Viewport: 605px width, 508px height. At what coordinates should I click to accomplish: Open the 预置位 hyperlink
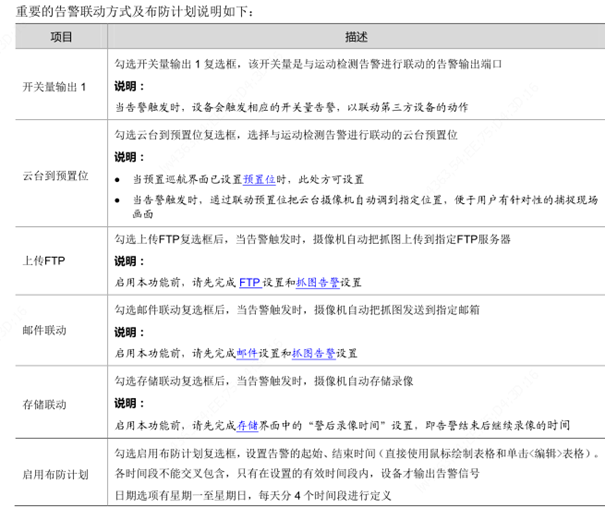click(x=258, y=178)
